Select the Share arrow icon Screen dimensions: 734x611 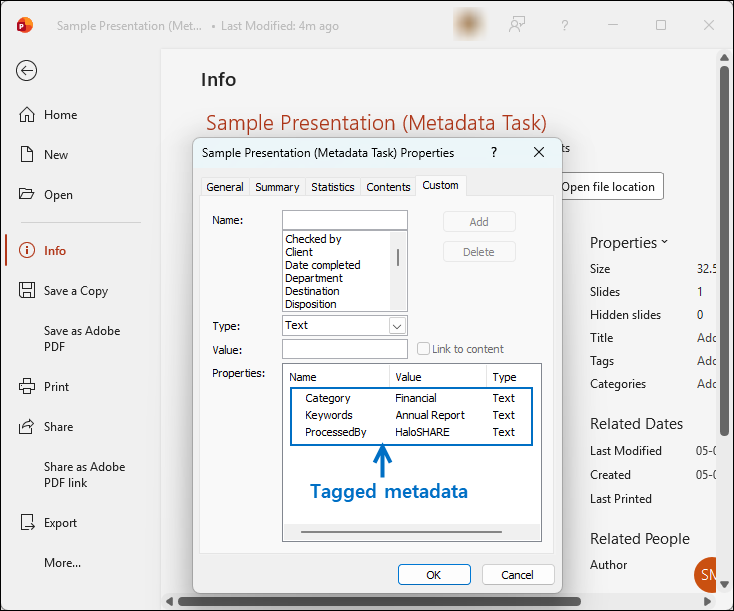tap(27, 427)
